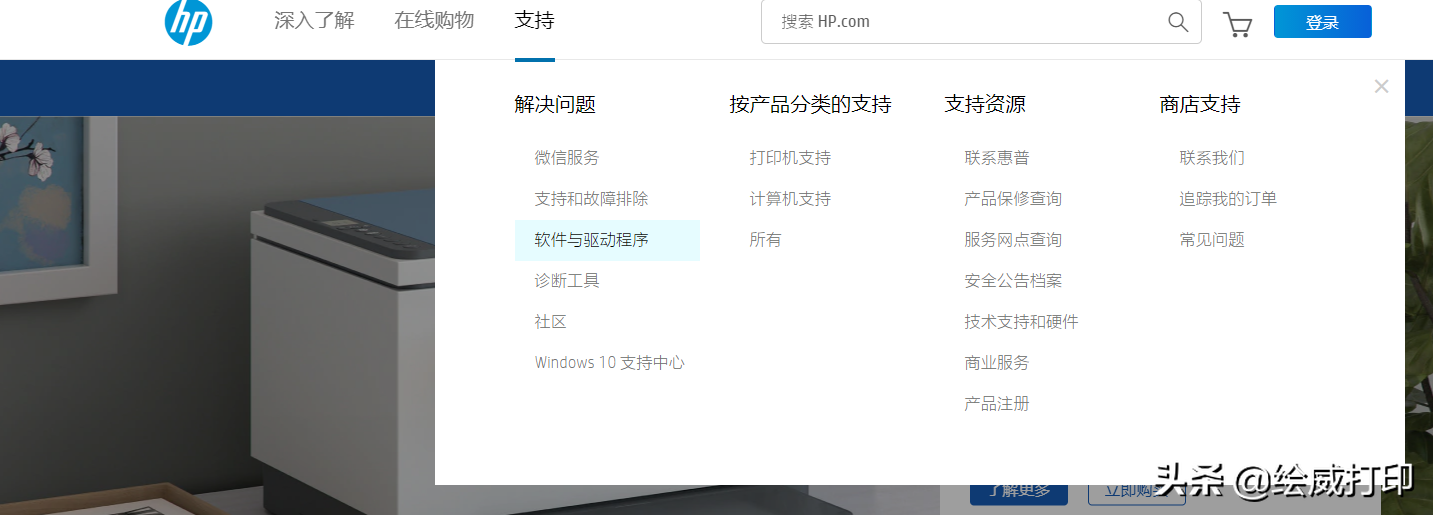The height and width of the screenshot is (515, 1433).
Task: Open 诊断工具 link
Action: tap(567, 281)
